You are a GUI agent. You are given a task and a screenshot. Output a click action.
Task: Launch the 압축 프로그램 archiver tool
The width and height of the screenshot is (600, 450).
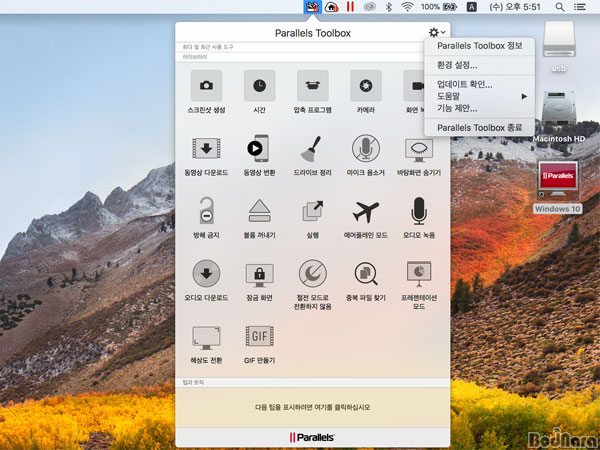(x=312, y=92)
